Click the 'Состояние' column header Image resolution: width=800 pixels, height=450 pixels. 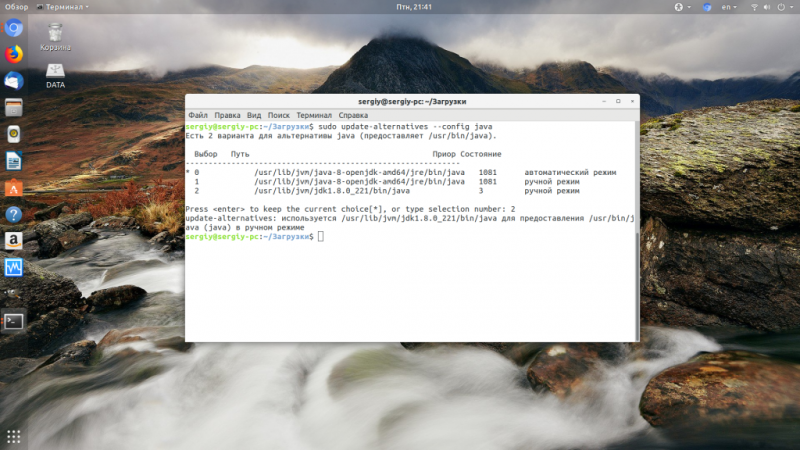tap(481, 154)
